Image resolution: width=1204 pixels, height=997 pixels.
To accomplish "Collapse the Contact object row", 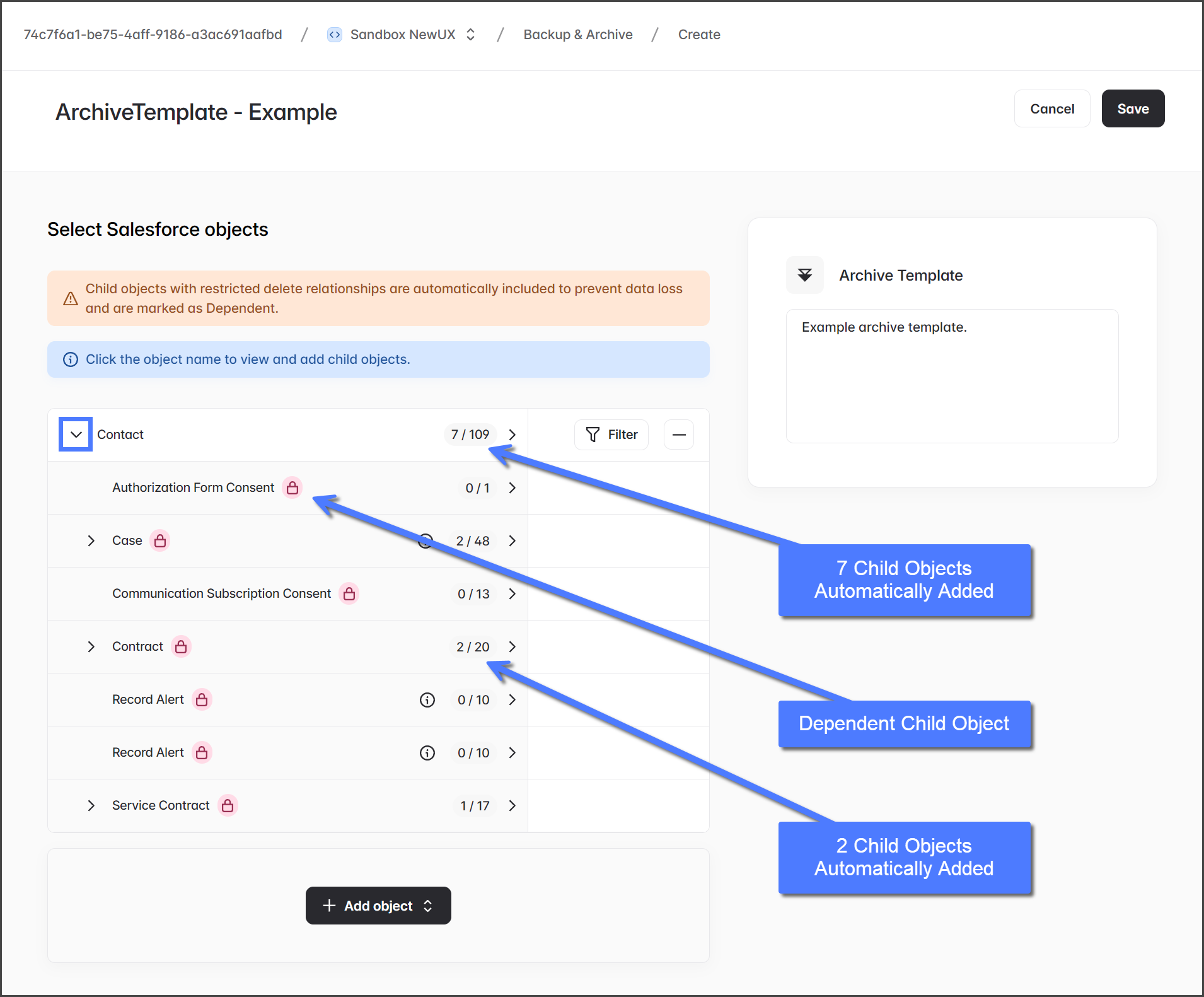I will point(76,434).
